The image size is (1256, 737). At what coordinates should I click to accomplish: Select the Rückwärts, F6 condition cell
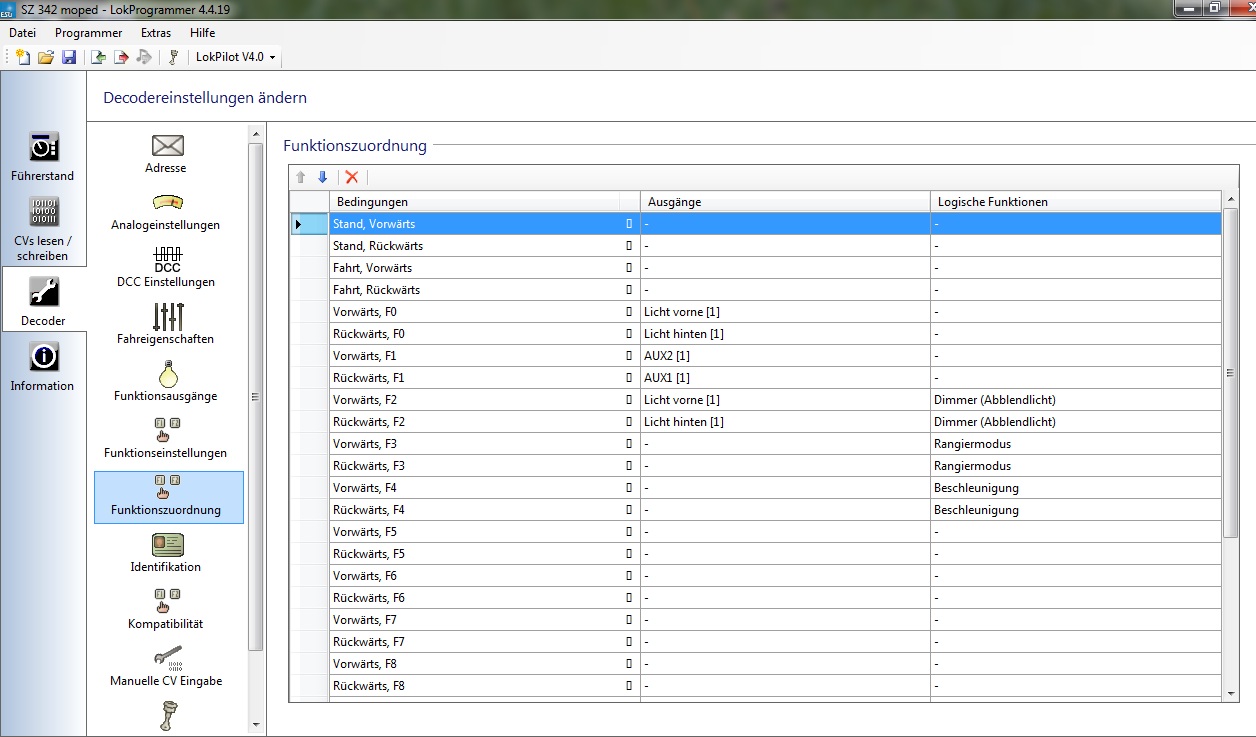point(484,598)
